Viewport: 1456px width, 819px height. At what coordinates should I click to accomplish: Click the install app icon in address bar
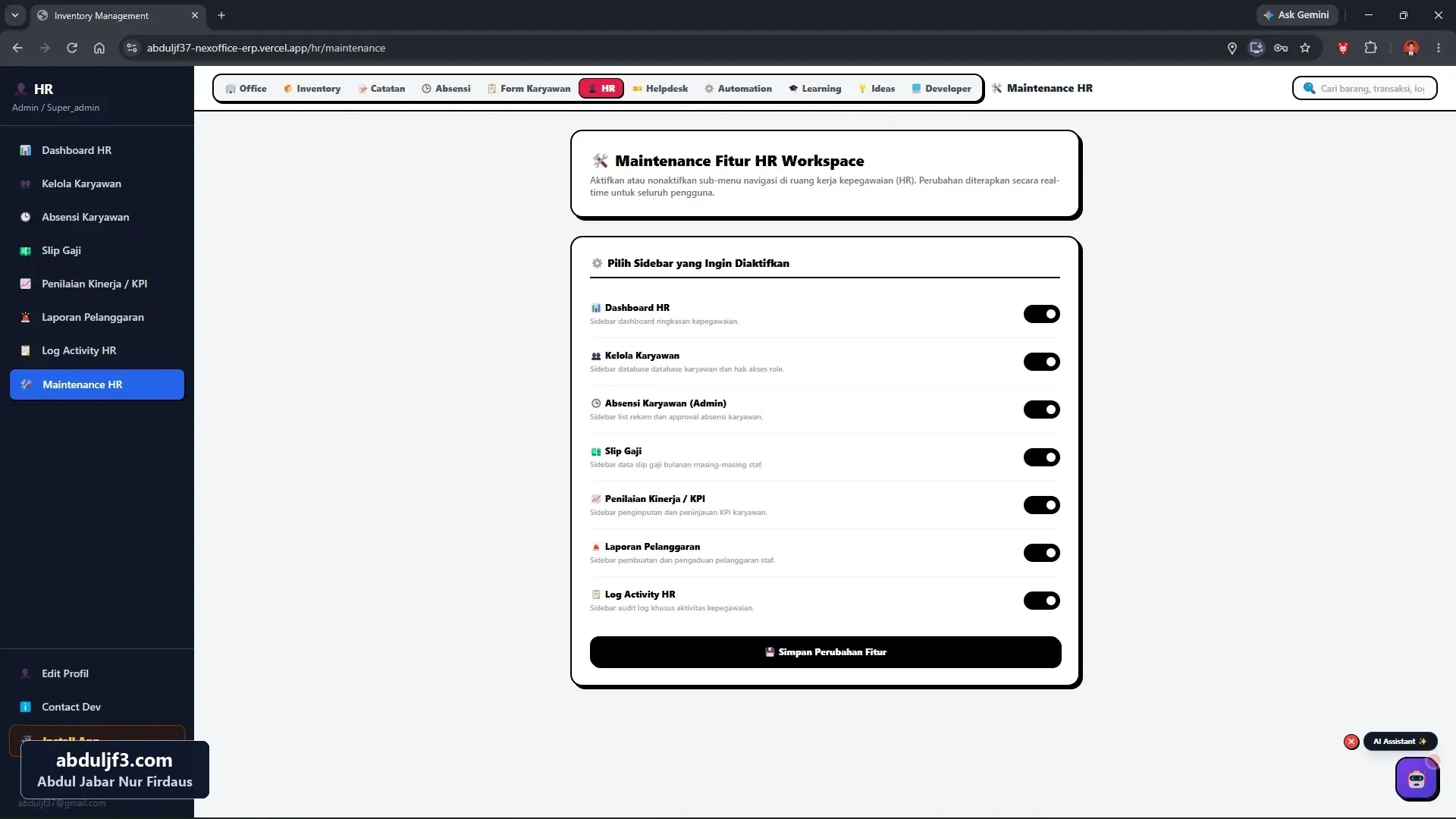tap(1257, 48)
